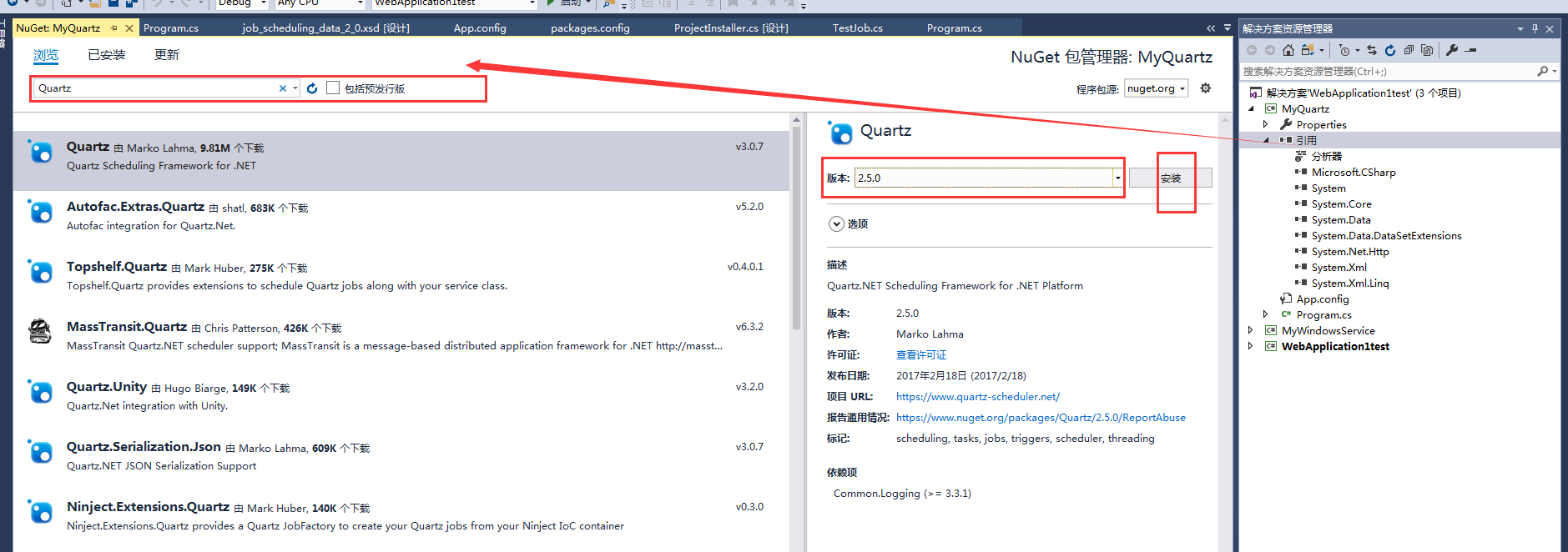Open the ReportAbuse nuget.org link

tap(1041, 418)
